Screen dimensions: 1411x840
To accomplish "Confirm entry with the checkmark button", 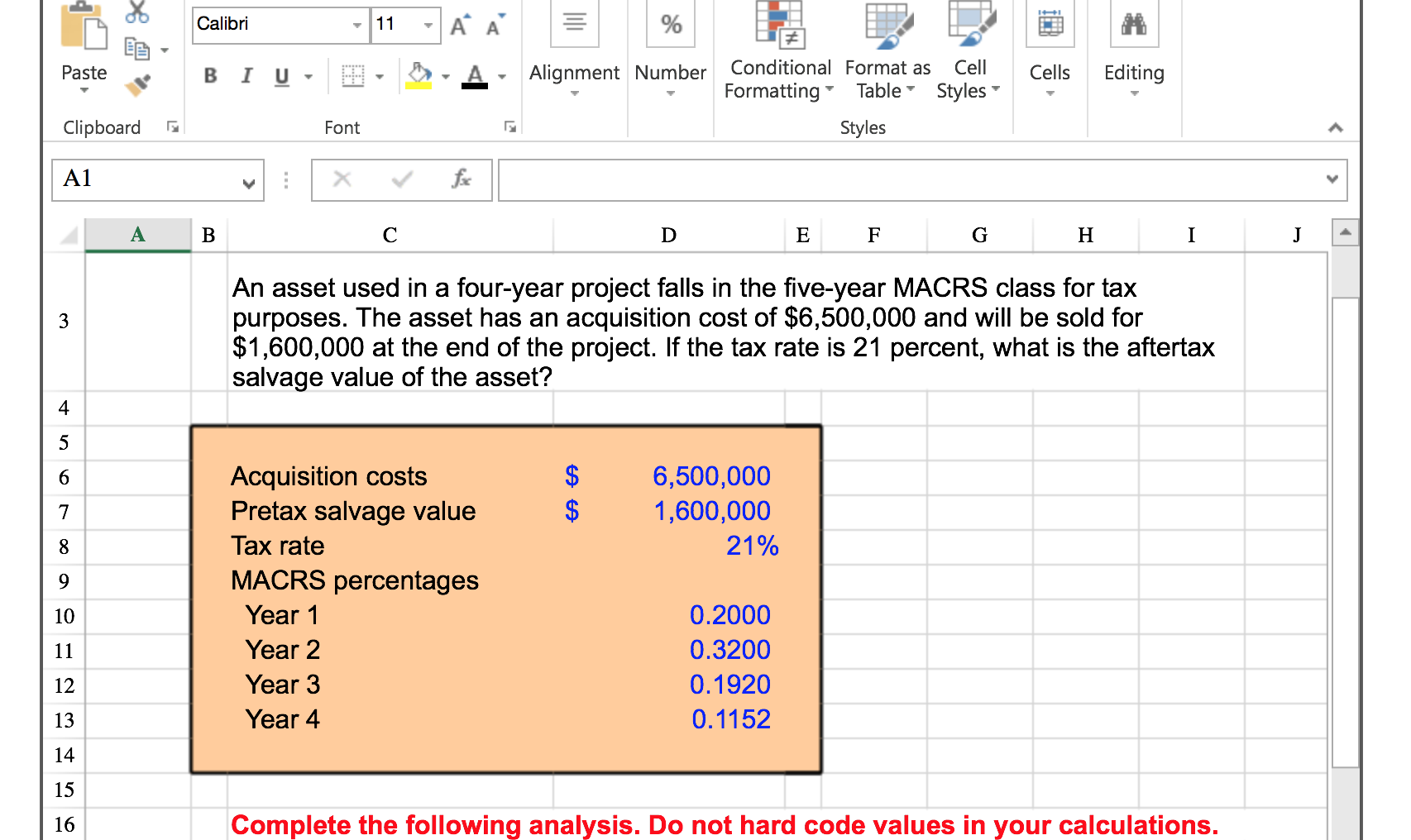I will 401,179.
